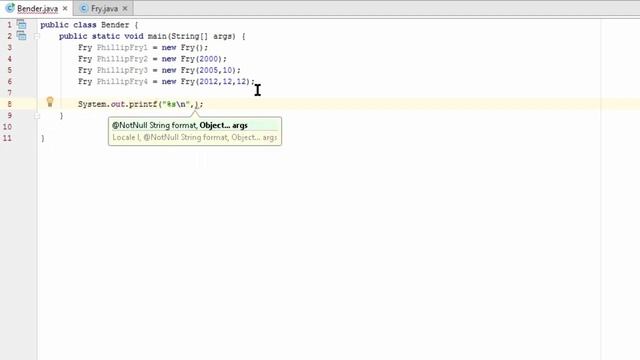Image resolution: width=640 pixels, height=360 pixels.
Task: Click the closing brace on line 11
Action: click(43, 138)
